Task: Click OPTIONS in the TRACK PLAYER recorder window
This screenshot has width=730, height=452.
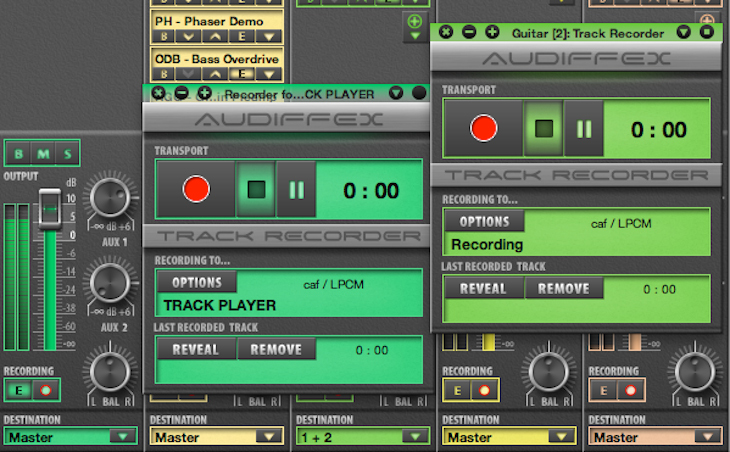Action: [x=197, y=283]
